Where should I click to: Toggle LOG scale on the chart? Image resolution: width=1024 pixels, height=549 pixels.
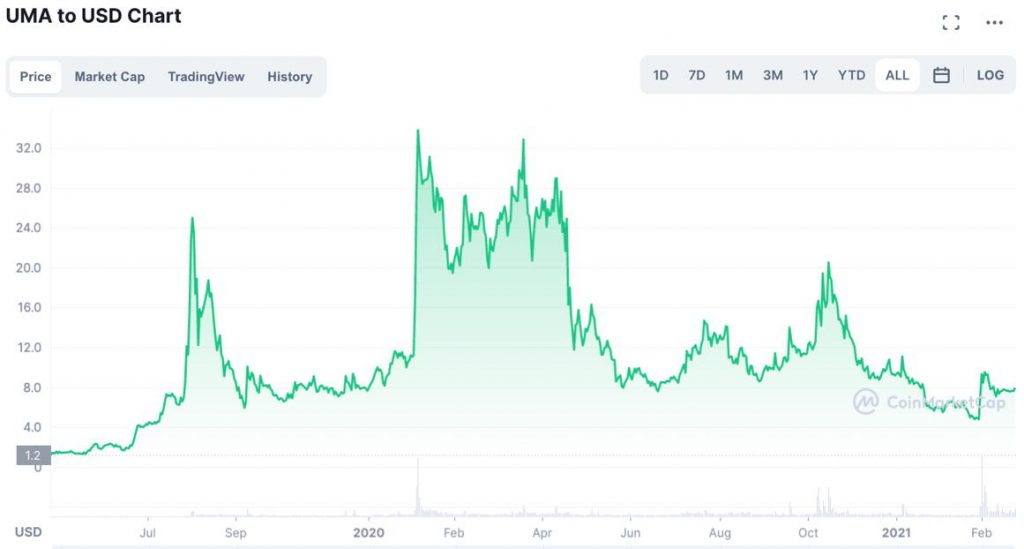pyautogui.click(x=990, y=75)
